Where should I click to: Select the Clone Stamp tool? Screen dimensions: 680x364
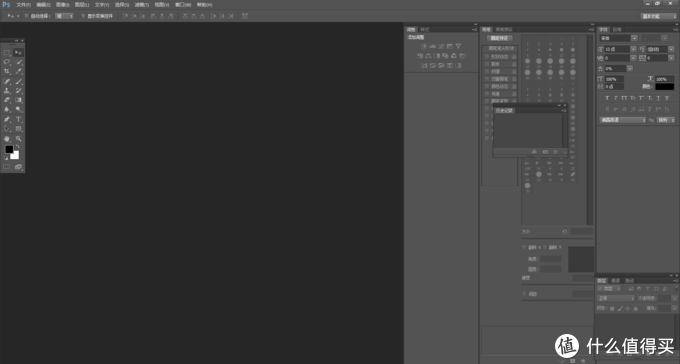(x=7, y=91)
